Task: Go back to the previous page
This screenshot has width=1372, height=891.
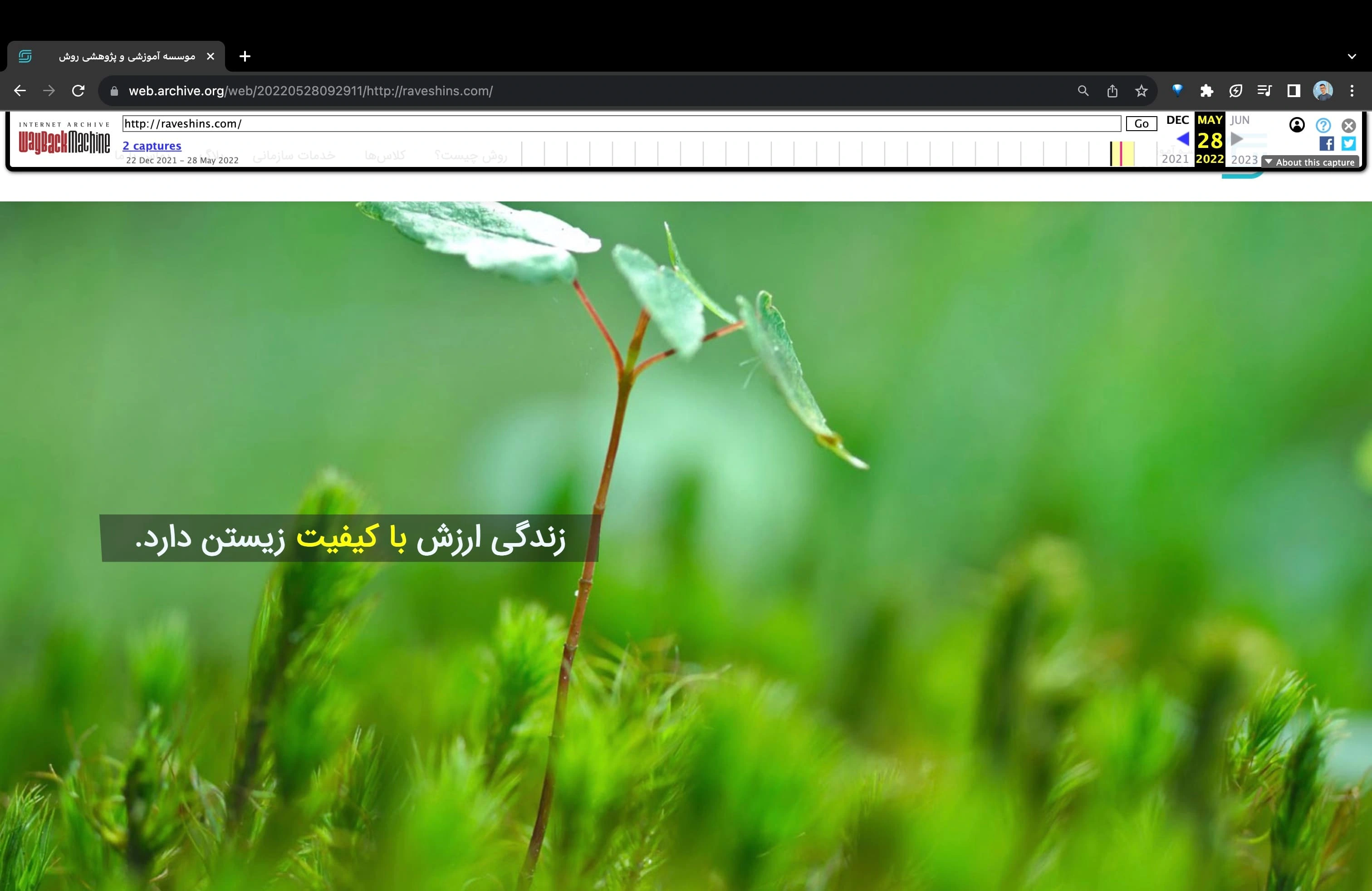Action: [20, 90]
